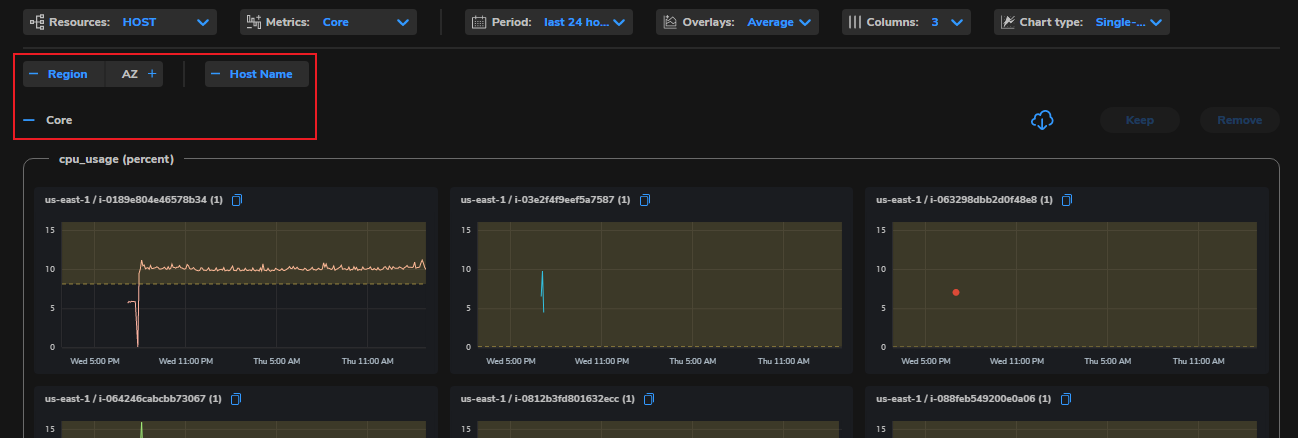The image size is (1298, 438).
Task: Open the Columns count dropdown
Action: (906, 22)
